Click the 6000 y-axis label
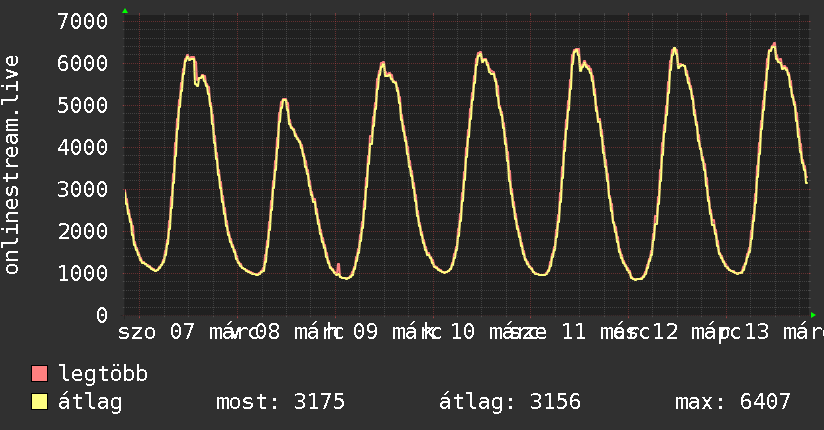824x430 pixels. pyautogui.click(x=83, y=64)
